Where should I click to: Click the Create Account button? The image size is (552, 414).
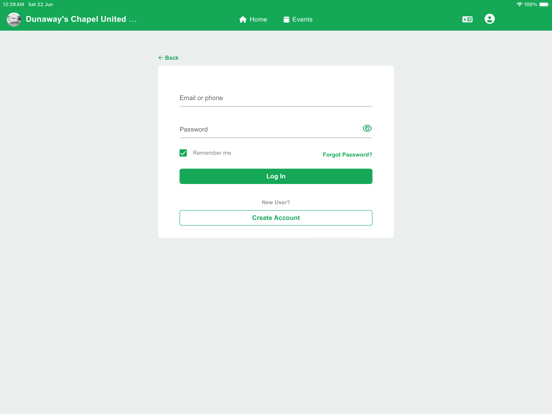[x=276, y=218]
